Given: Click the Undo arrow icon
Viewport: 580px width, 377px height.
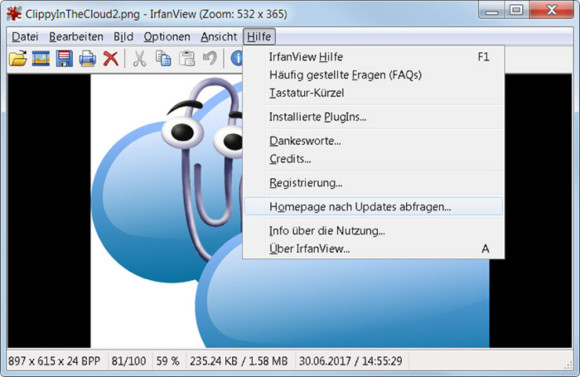Looking at the screenshot, I should tap(210, 58).
